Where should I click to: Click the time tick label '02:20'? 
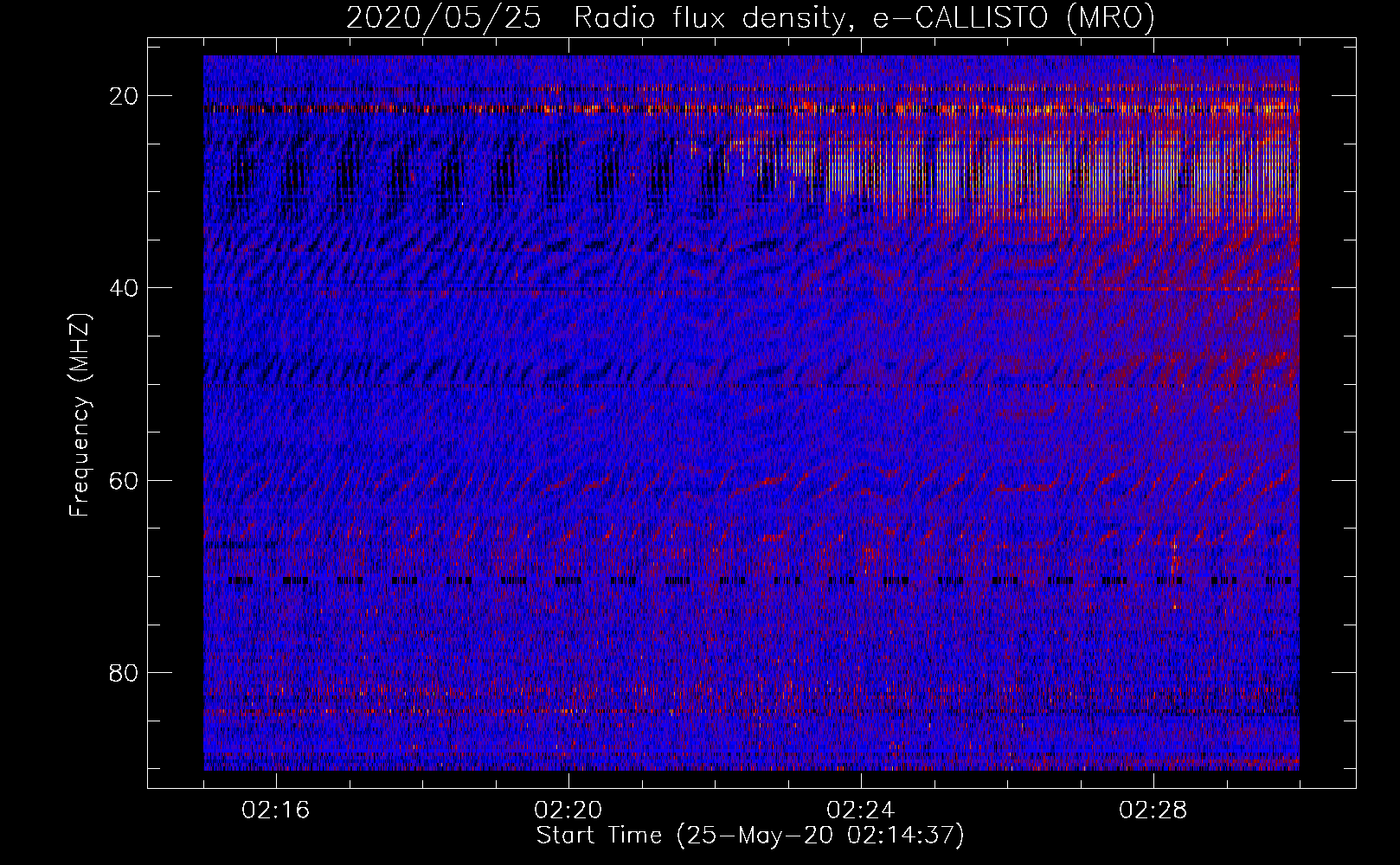coord(568,811)
